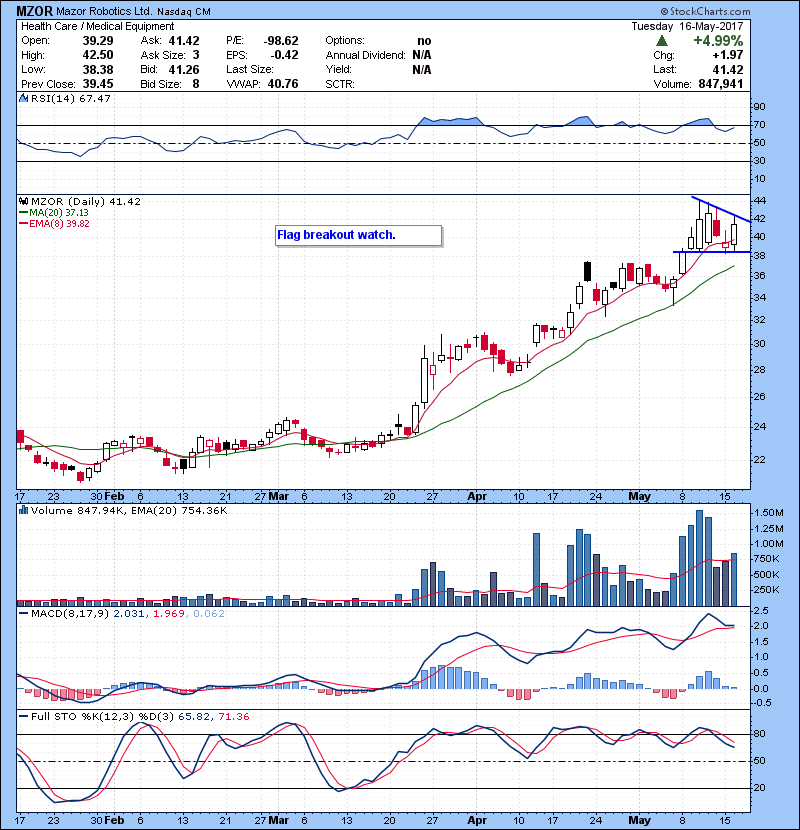Click the Options value 'no'

[x=424, y=41]
